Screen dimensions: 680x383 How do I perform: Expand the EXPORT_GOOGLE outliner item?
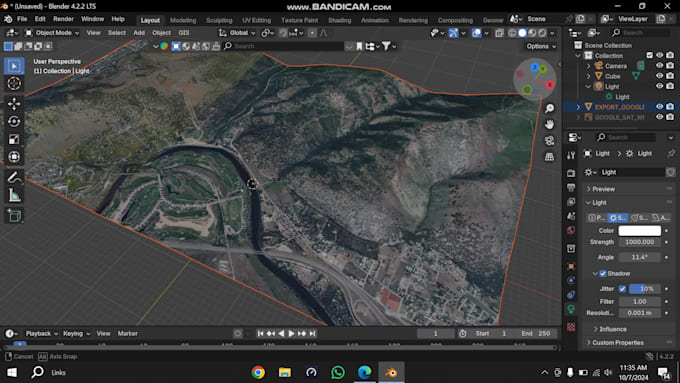tap(578, 107)
